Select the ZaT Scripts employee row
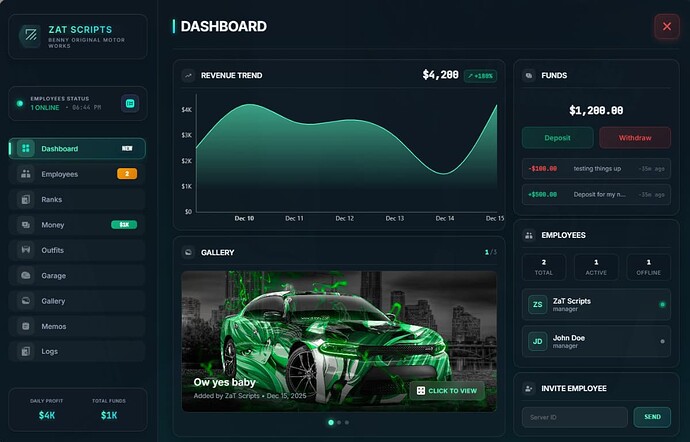Screen dimensions: 690x442 point(596,304)
